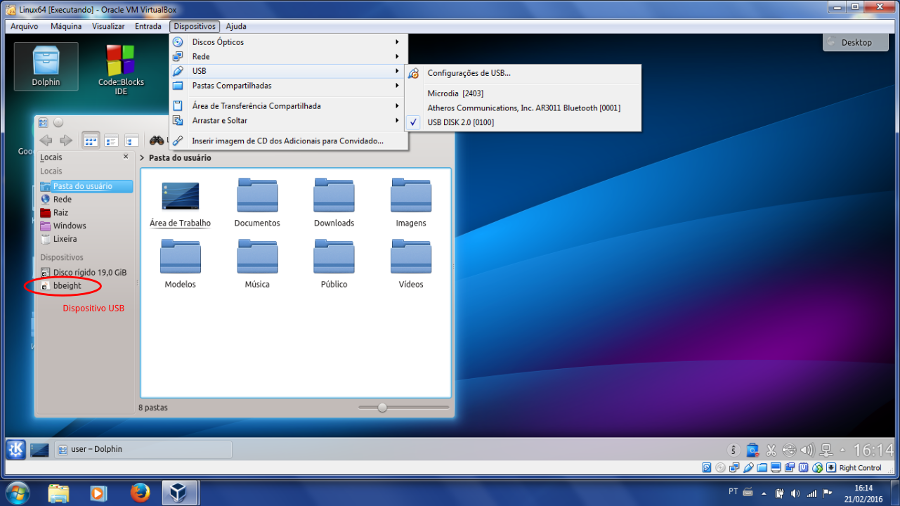
Task: Click the show desktop icon in the KDE panel
Action: [x=40, y=450]
